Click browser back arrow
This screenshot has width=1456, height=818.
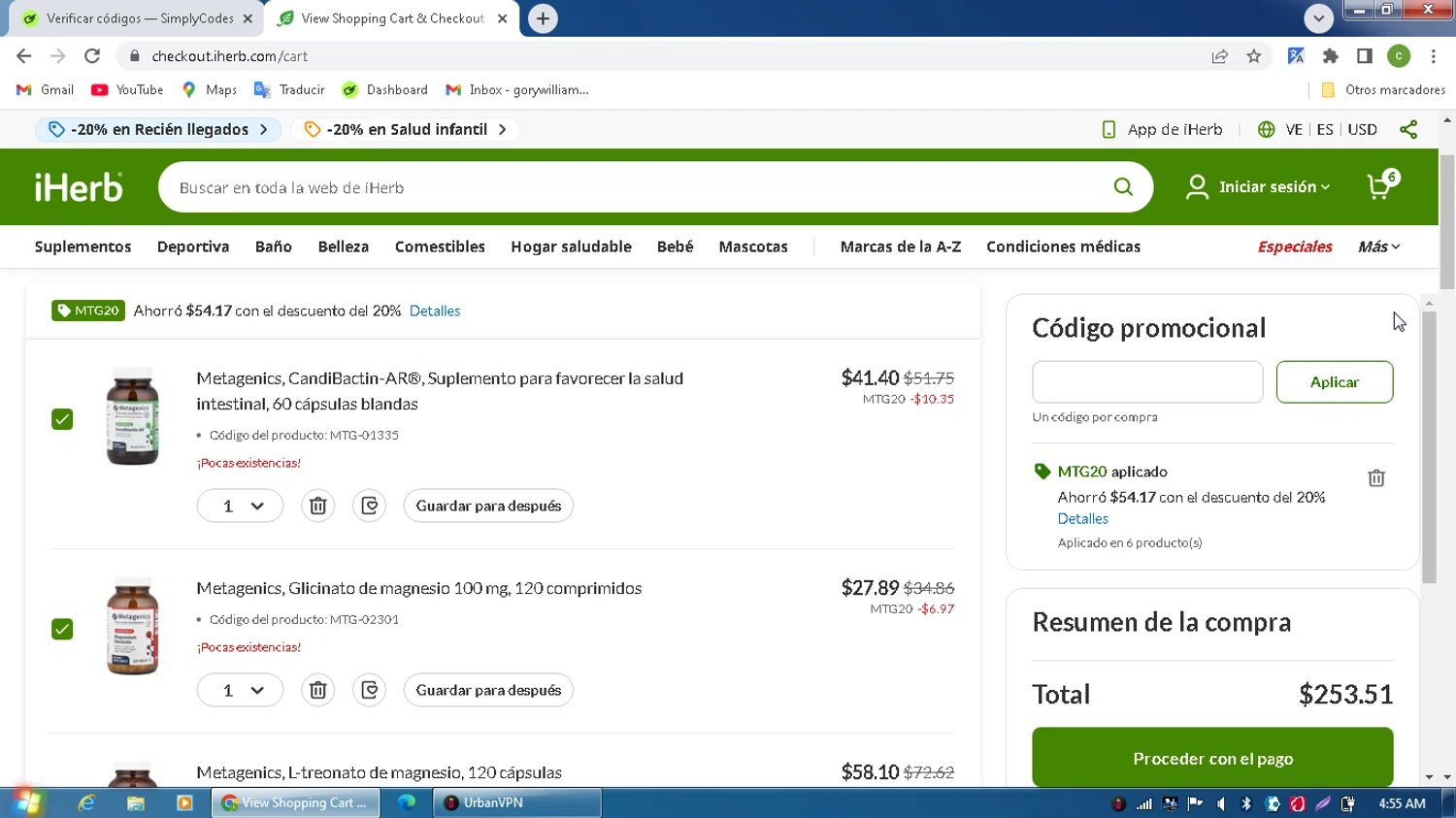point(24,56)
